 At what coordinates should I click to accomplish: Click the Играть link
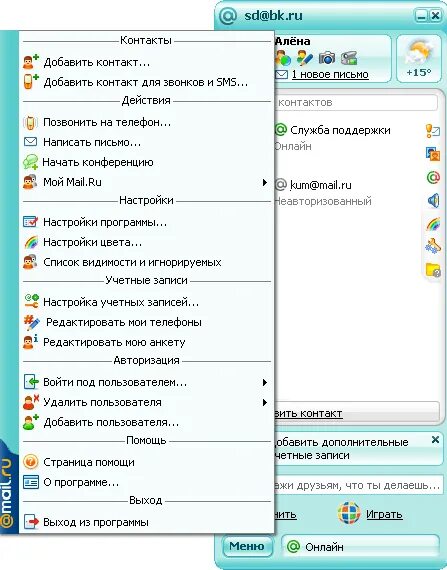384,514
